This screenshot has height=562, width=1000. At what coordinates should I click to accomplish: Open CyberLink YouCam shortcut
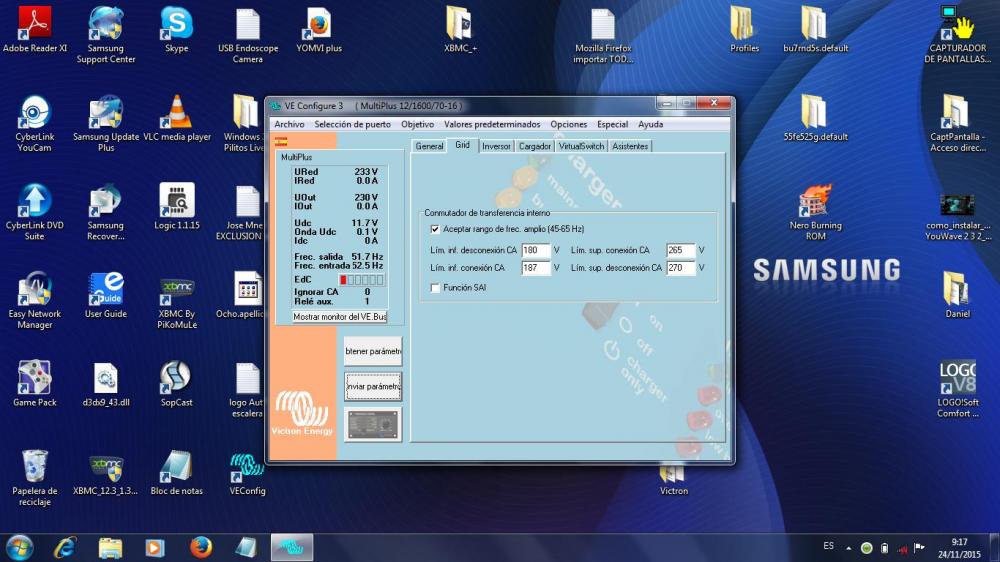click(34, 124)
